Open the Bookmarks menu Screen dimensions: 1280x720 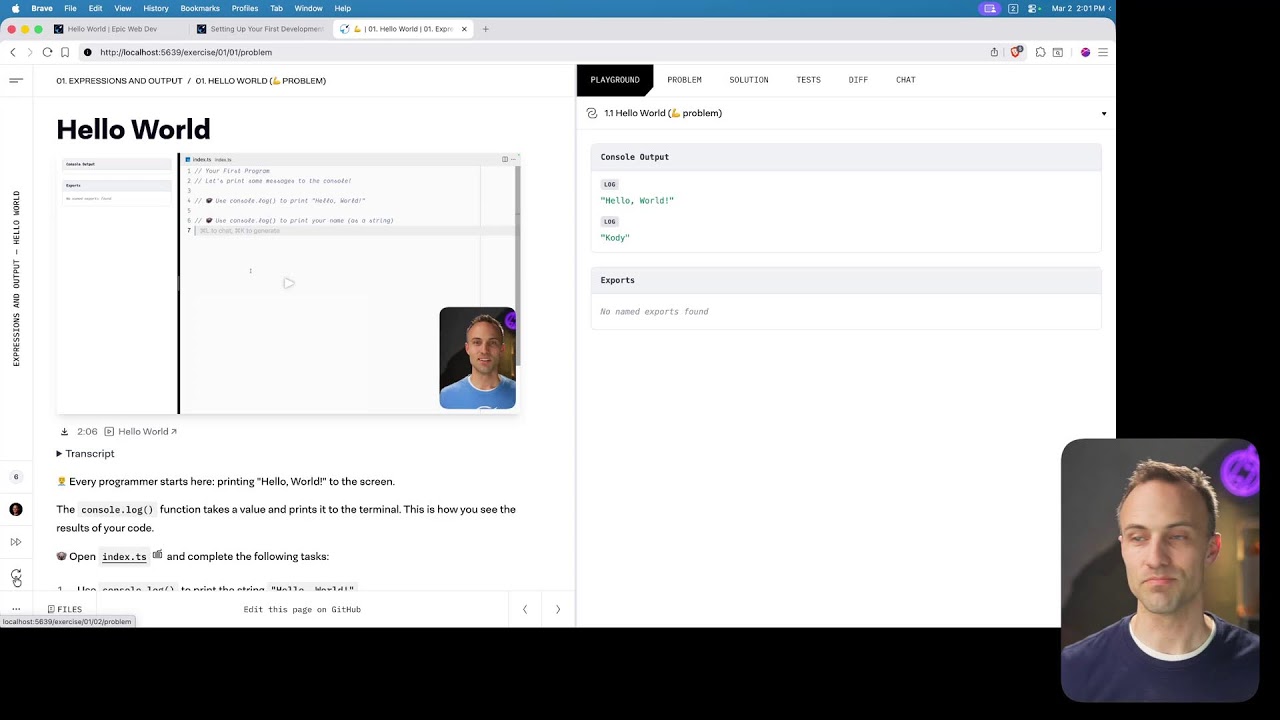click(x=200, y=8)
